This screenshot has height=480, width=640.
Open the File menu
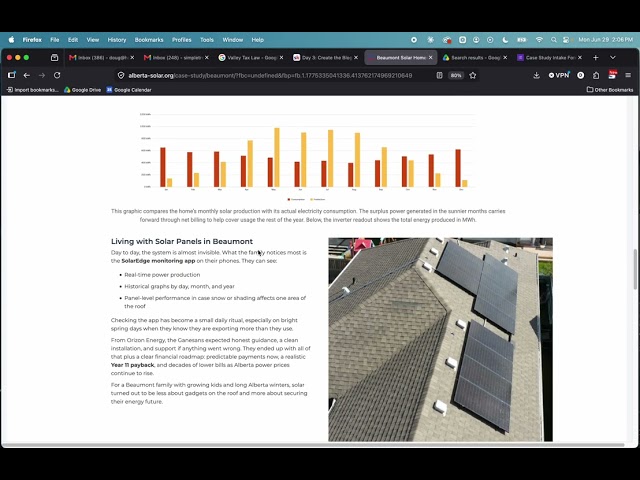[x=55, y=40]
